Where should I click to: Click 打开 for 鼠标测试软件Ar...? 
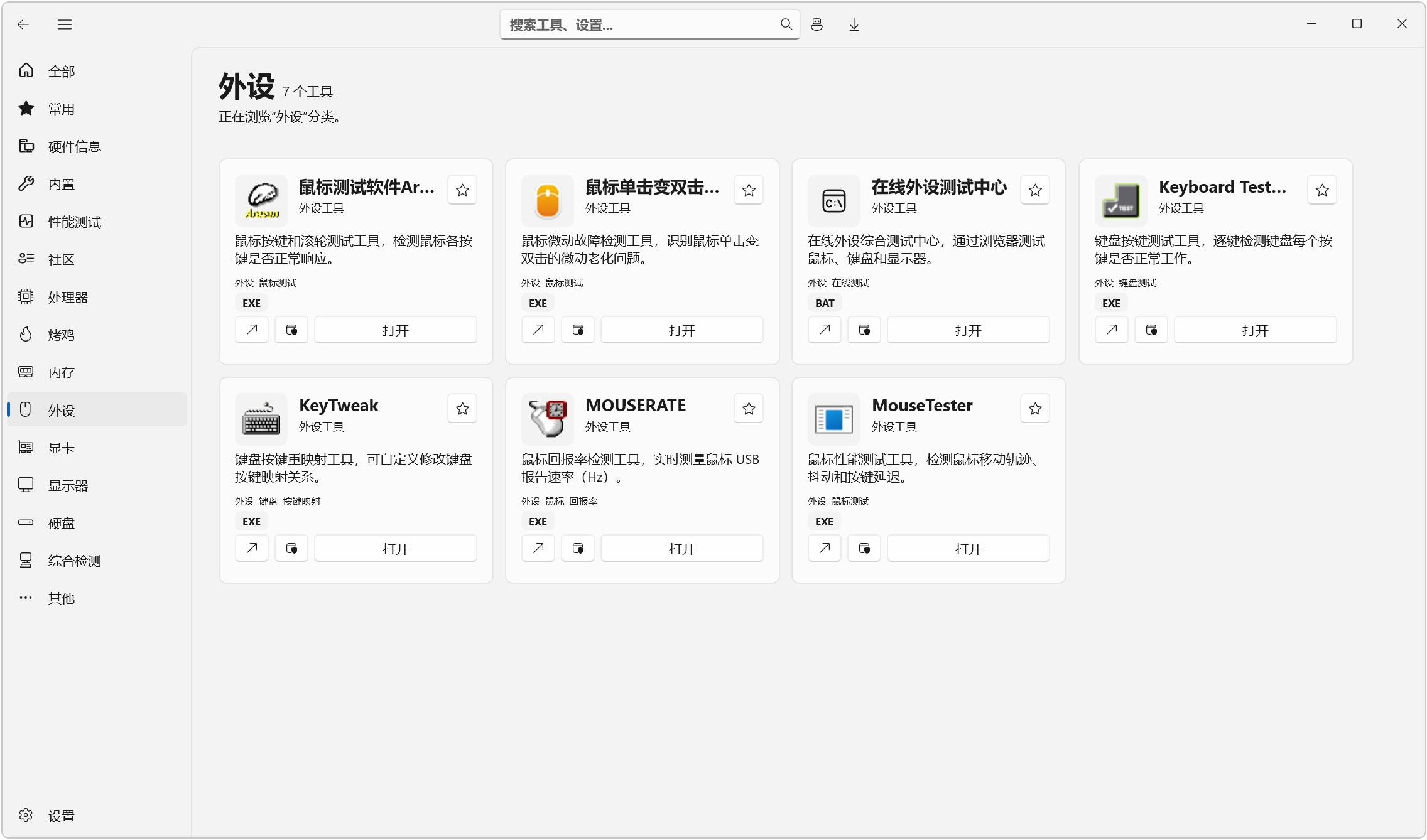[396, 330]
